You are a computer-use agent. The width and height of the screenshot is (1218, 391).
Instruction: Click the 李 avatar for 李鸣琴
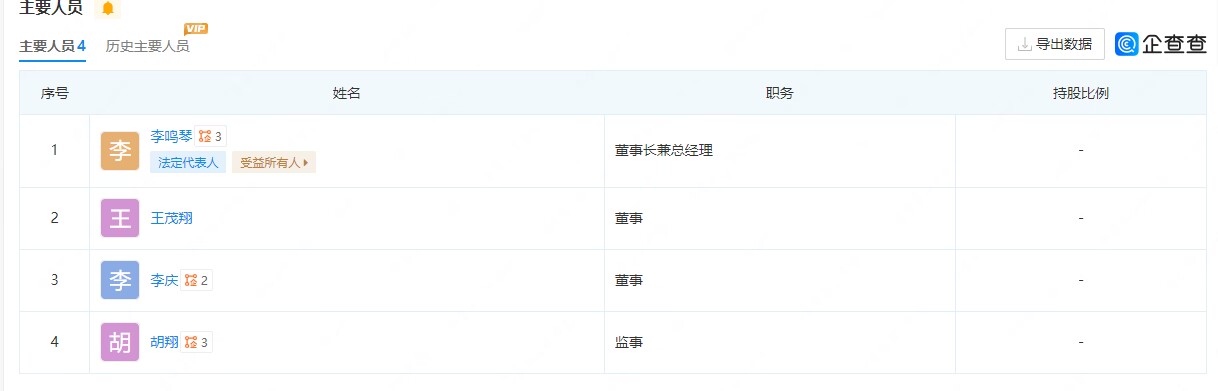coord(120,151)
